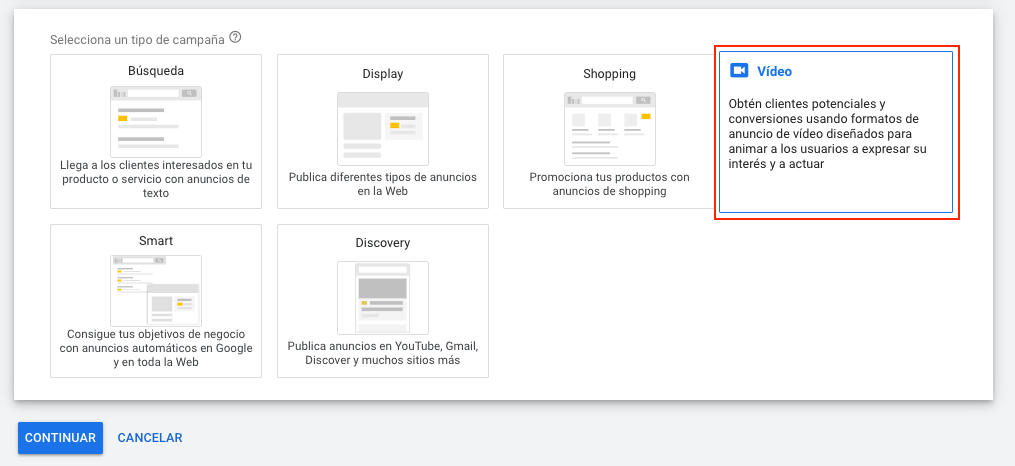The image size is (1015, 466).
Task: Click the 'Selecciona un tipo de campaña' label
Action: click(137, 39)
